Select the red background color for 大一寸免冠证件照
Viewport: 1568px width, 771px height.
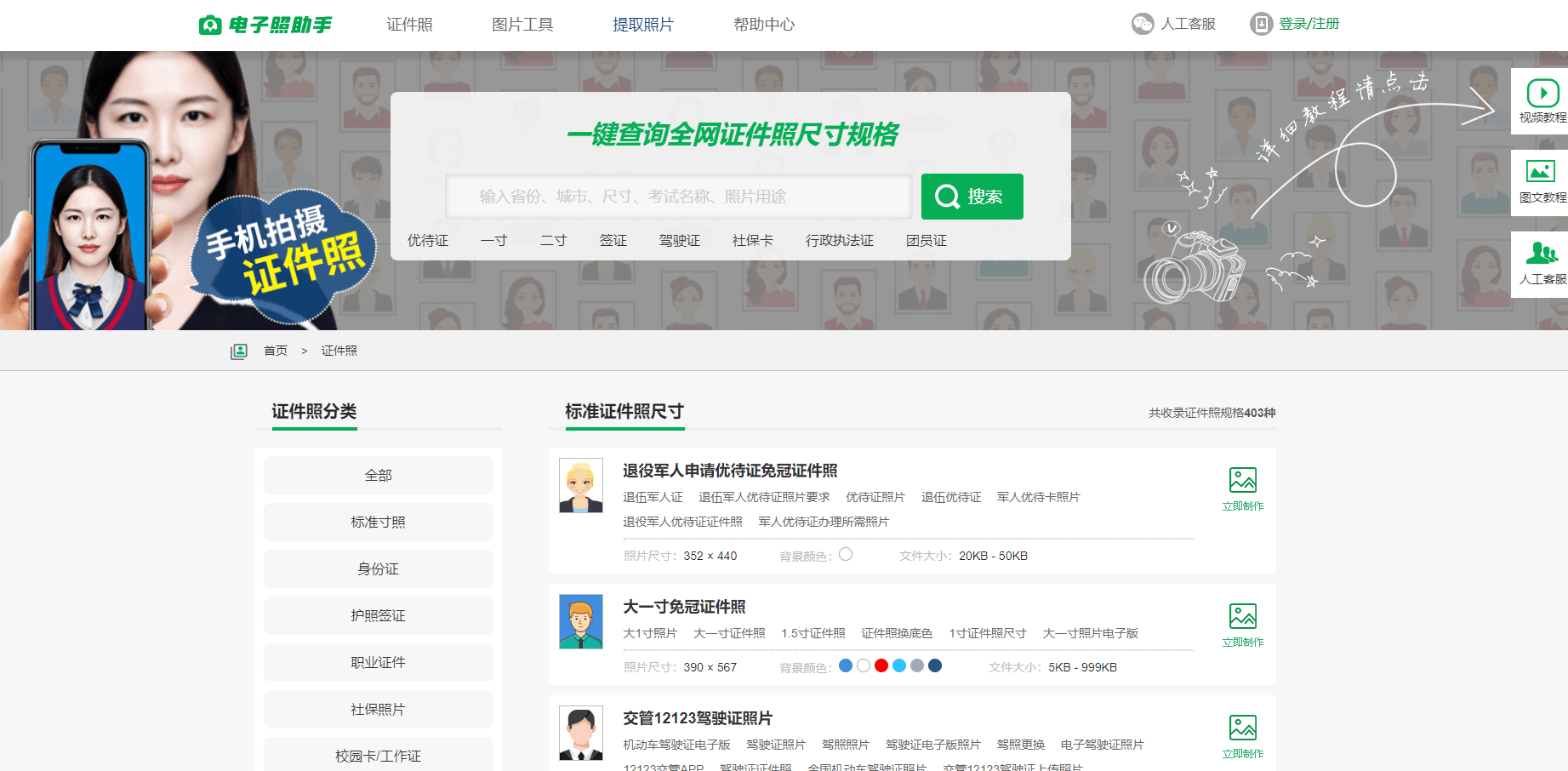[x=881, y=666]
